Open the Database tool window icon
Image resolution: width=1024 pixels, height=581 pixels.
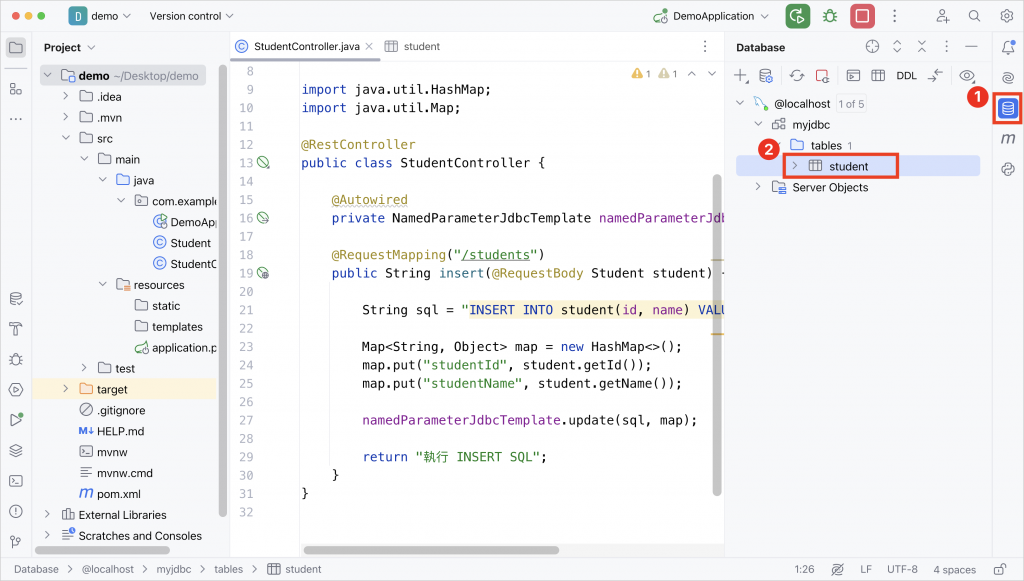[1008, 108]
